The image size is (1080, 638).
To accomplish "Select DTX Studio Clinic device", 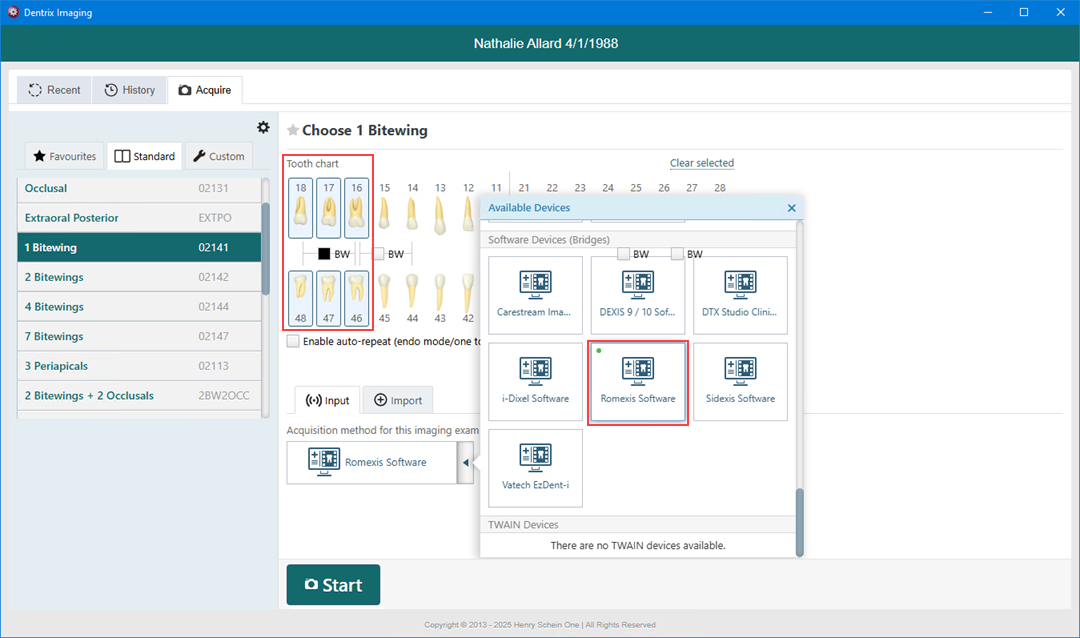I will (740, 295).
